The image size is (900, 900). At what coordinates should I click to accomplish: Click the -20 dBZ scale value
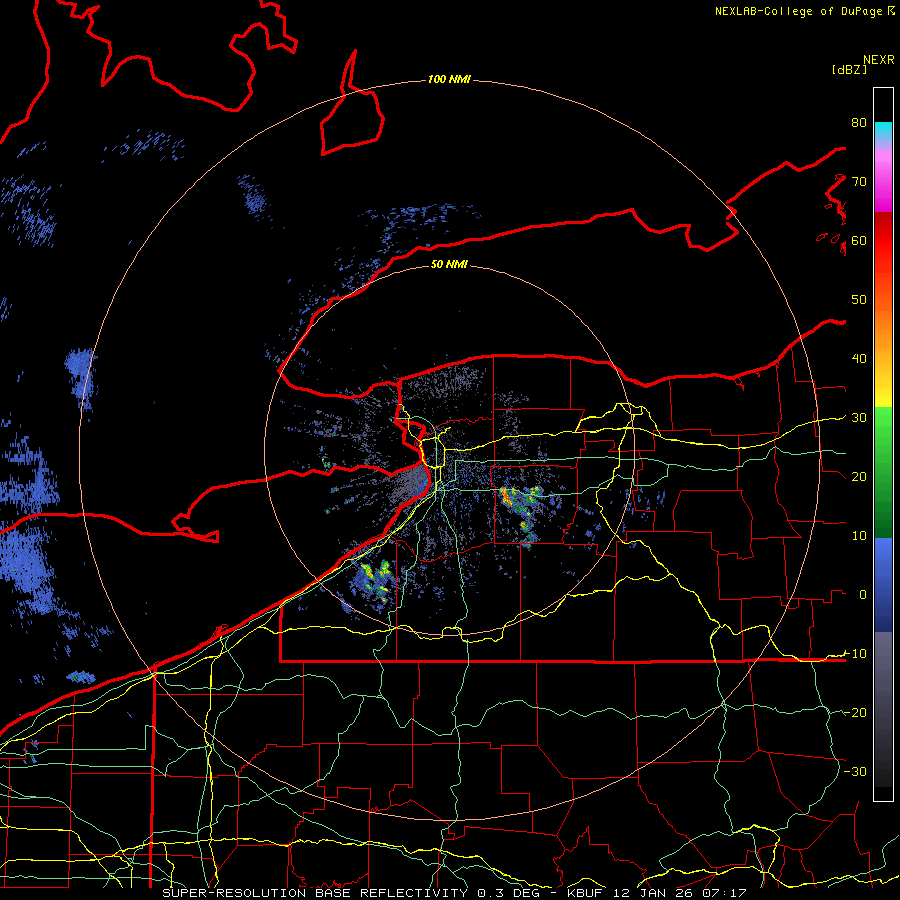tap(855, 712)
